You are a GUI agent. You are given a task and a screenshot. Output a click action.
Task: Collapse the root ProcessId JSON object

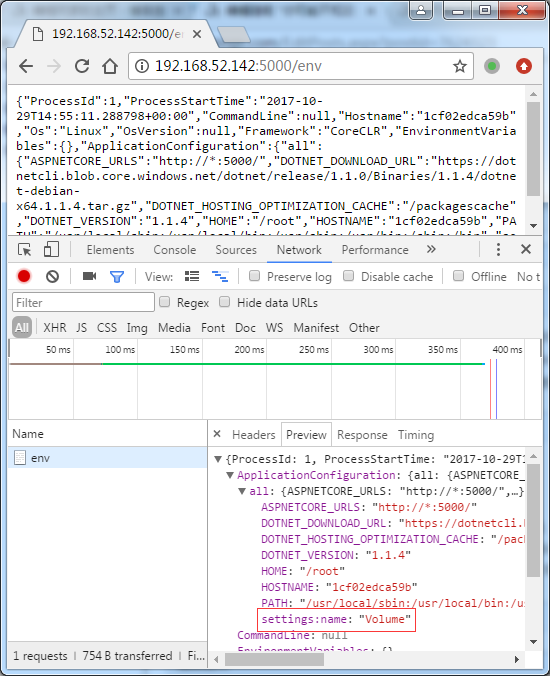coord(218,459)
